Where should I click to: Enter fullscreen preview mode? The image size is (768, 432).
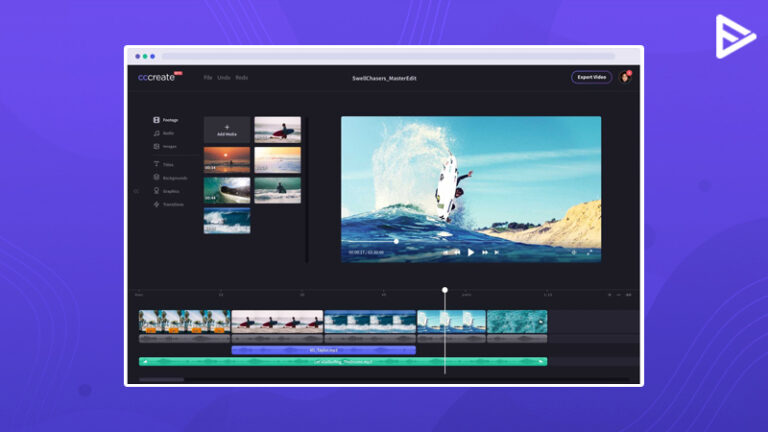[590, 252]
